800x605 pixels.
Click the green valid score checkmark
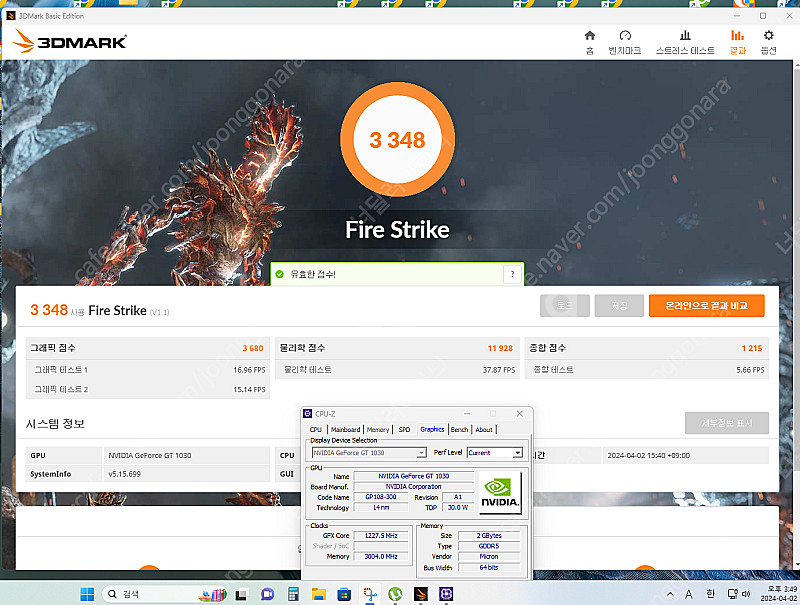[280, 274]
